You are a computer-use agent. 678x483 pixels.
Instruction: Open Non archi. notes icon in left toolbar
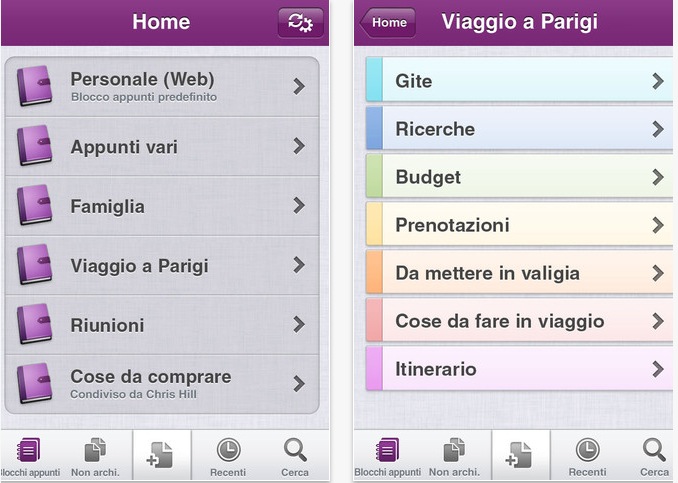(95, 450)
